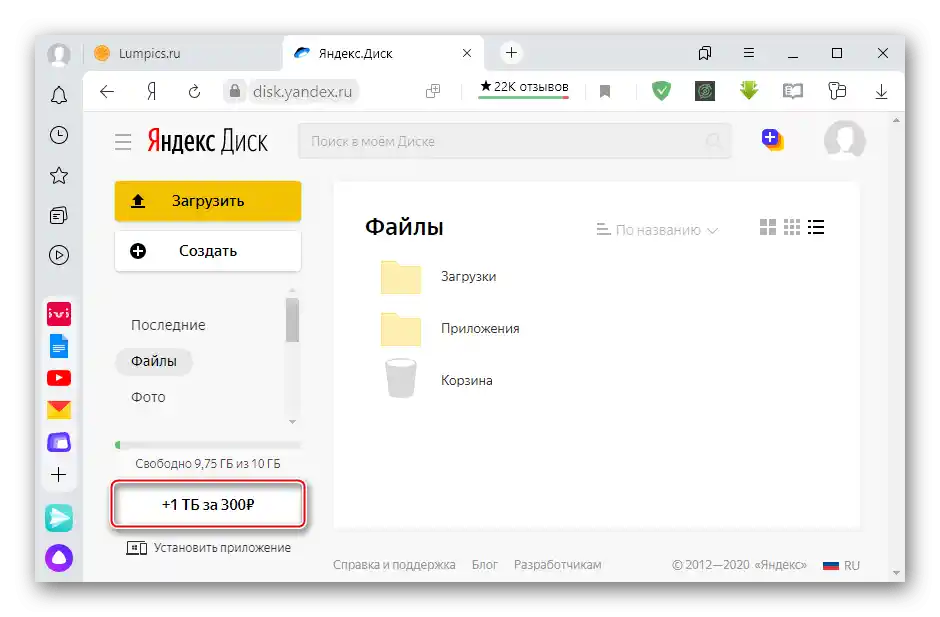Open the messenger paper-plane icon
The height and width of the screenshot is (617, 940).
[x=59, y=518]
